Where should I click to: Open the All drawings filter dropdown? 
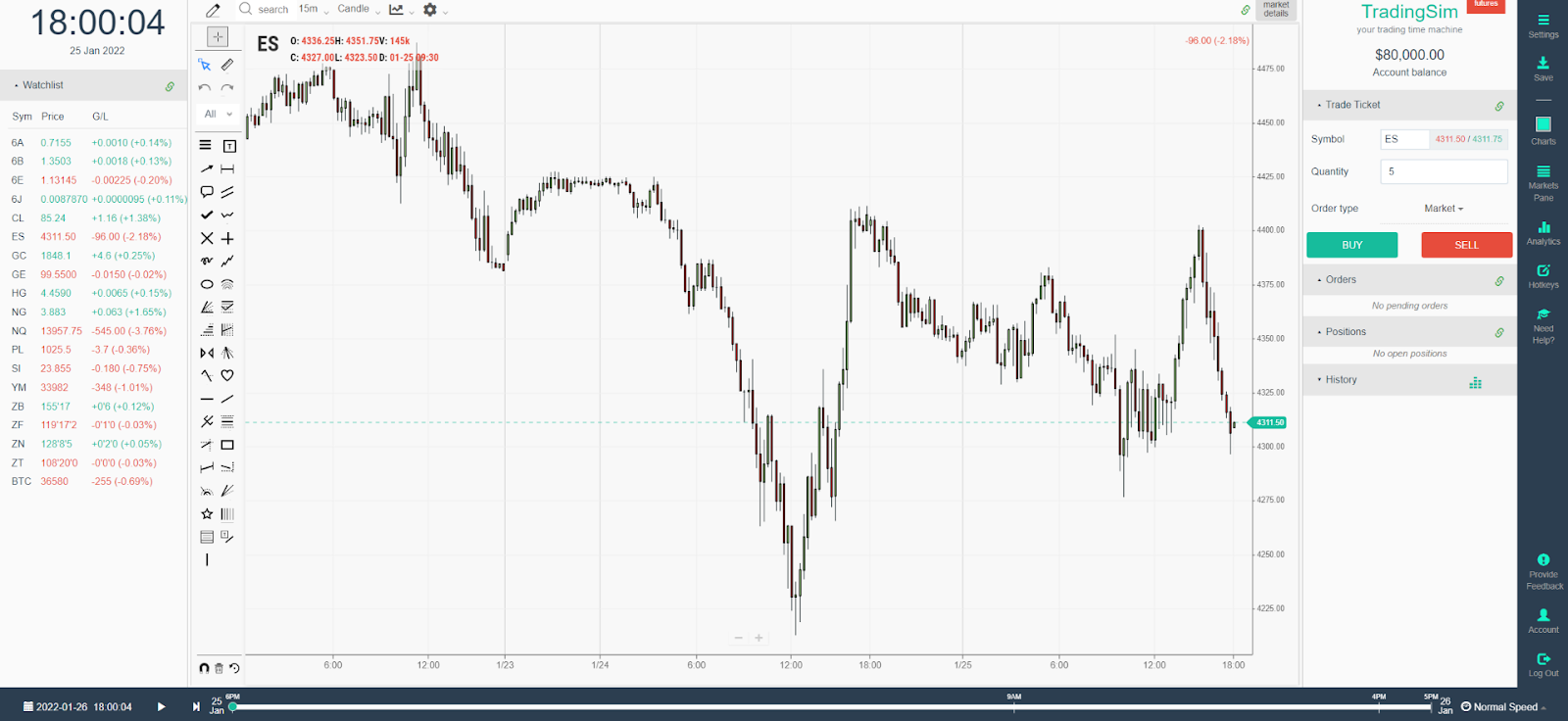[x=218, y=115]
